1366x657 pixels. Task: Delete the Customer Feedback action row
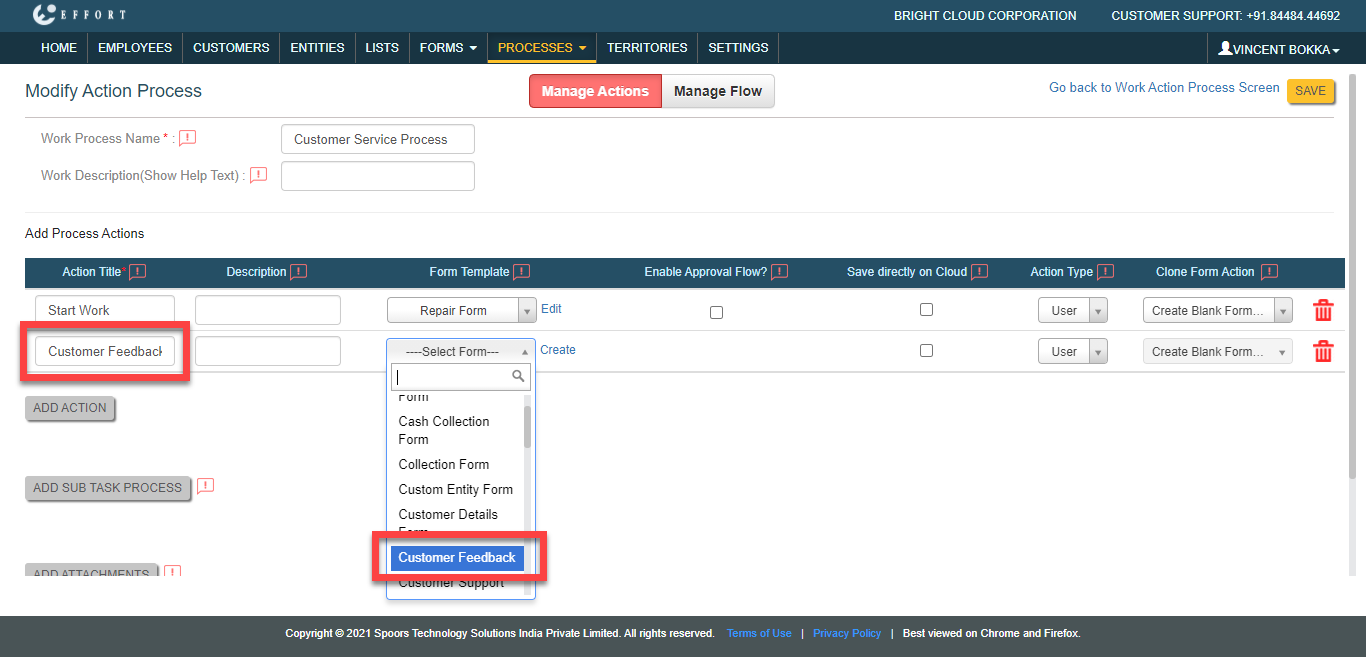[x=1322, y=351]
